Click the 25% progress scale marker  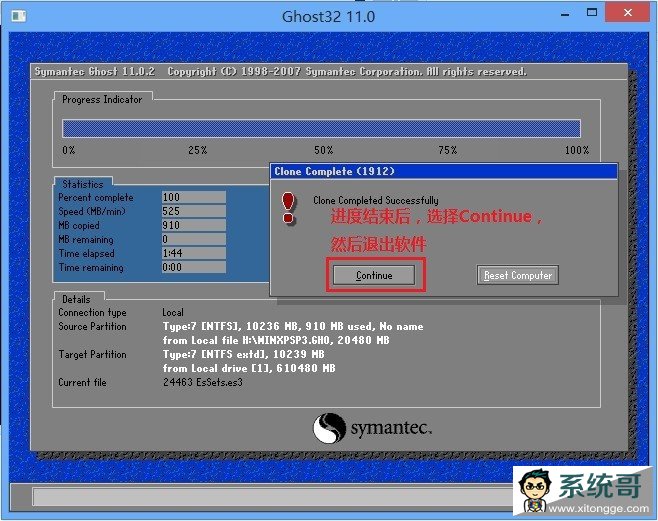tap(198, 150)
